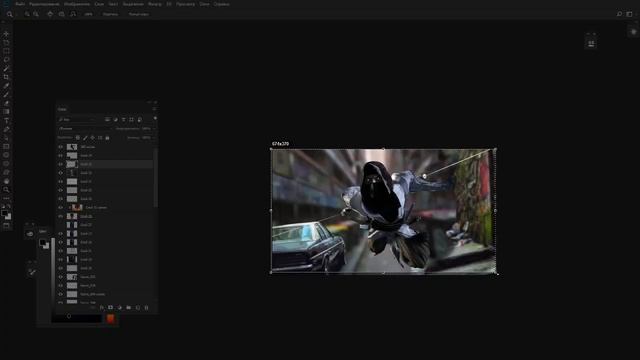The height and width of the screenshot is (360, 640).
Task: Add a layer mask from Layers panel
Action: pos(110,307)
